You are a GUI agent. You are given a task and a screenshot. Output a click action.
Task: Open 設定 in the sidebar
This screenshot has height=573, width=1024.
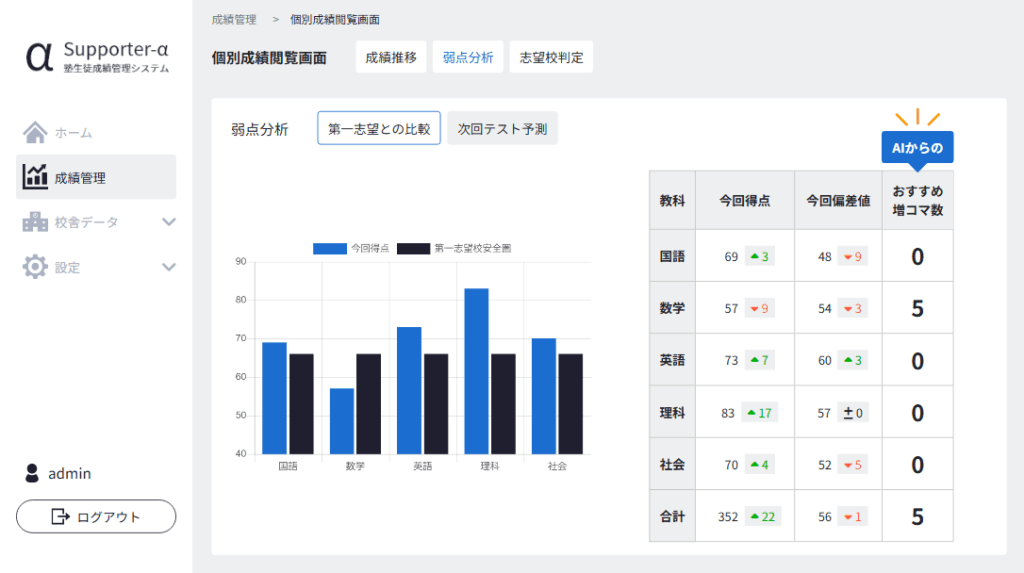96,267
